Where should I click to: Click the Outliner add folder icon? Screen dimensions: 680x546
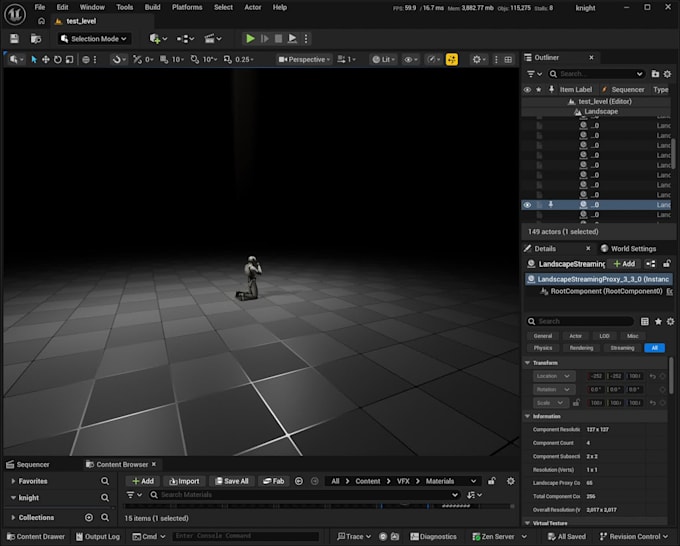[x=655, y=74]
